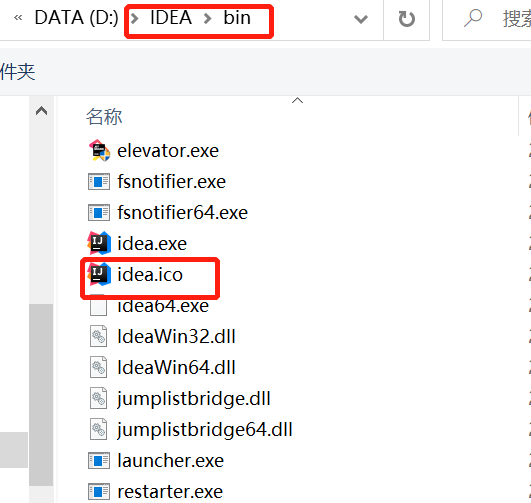
Task: Select the jumplistbridge.dll file icon
Action: click(x=99, y=398)
